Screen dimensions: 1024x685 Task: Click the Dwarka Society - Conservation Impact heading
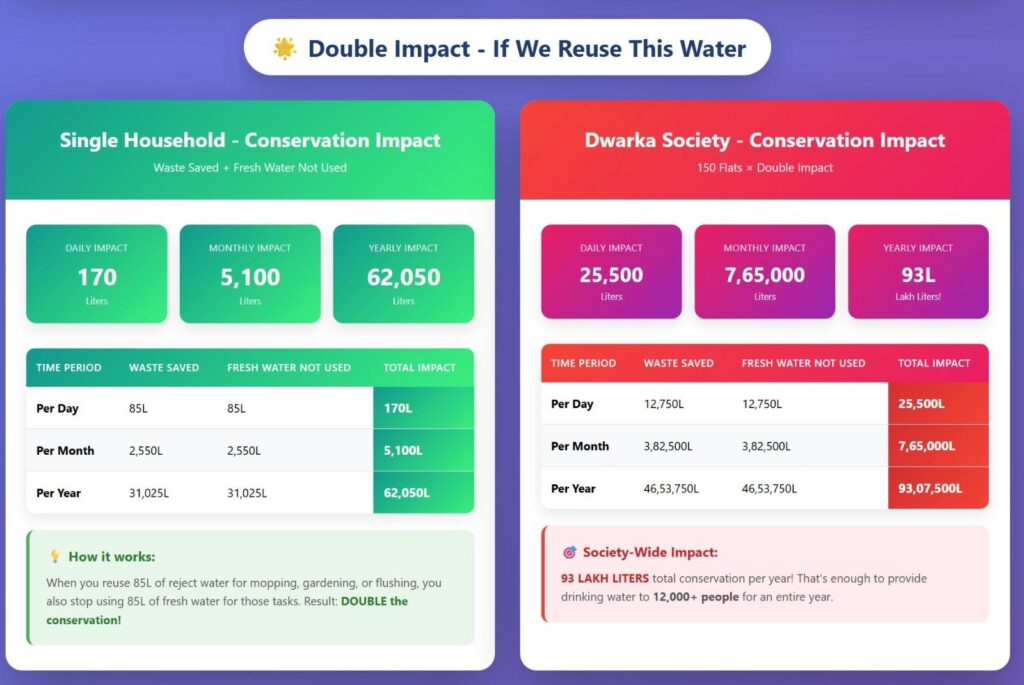click(x=765, y=141)
